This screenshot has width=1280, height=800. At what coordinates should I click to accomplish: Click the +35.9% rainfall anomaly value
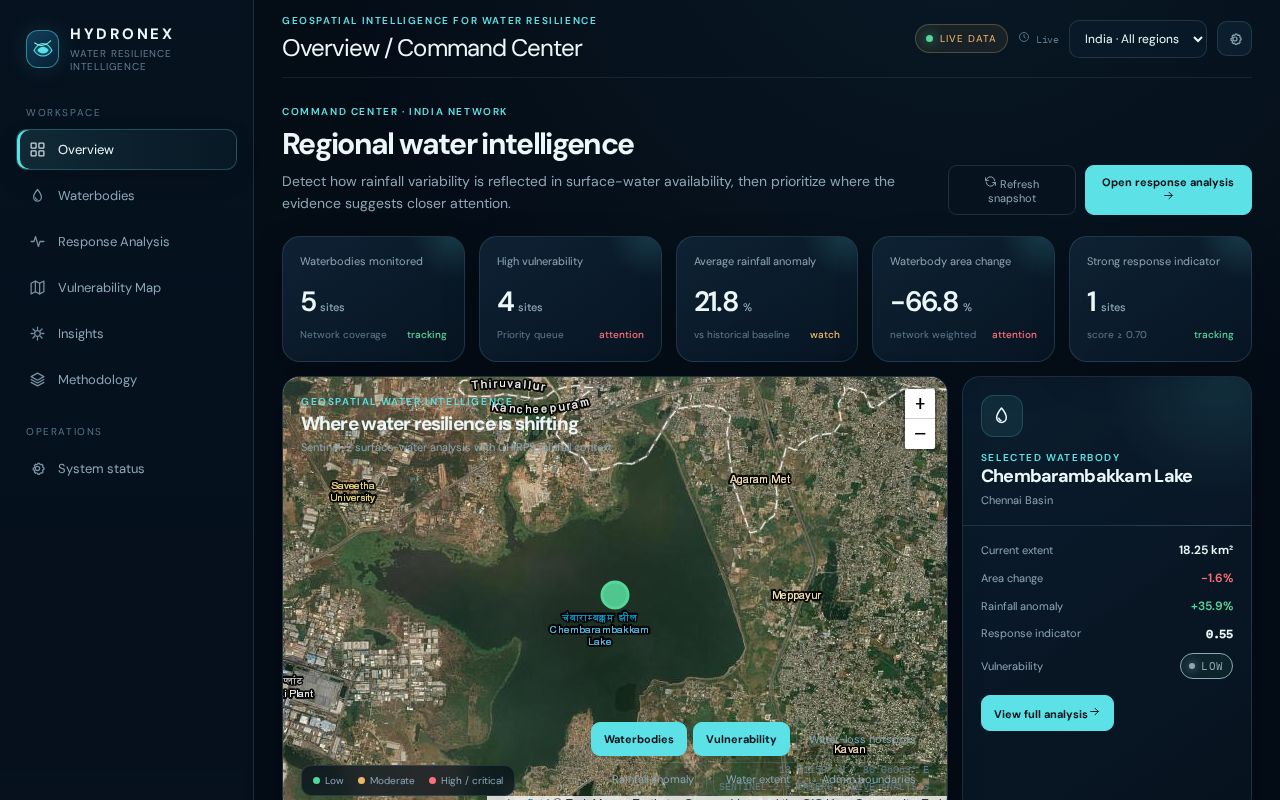pos(1212,606)
